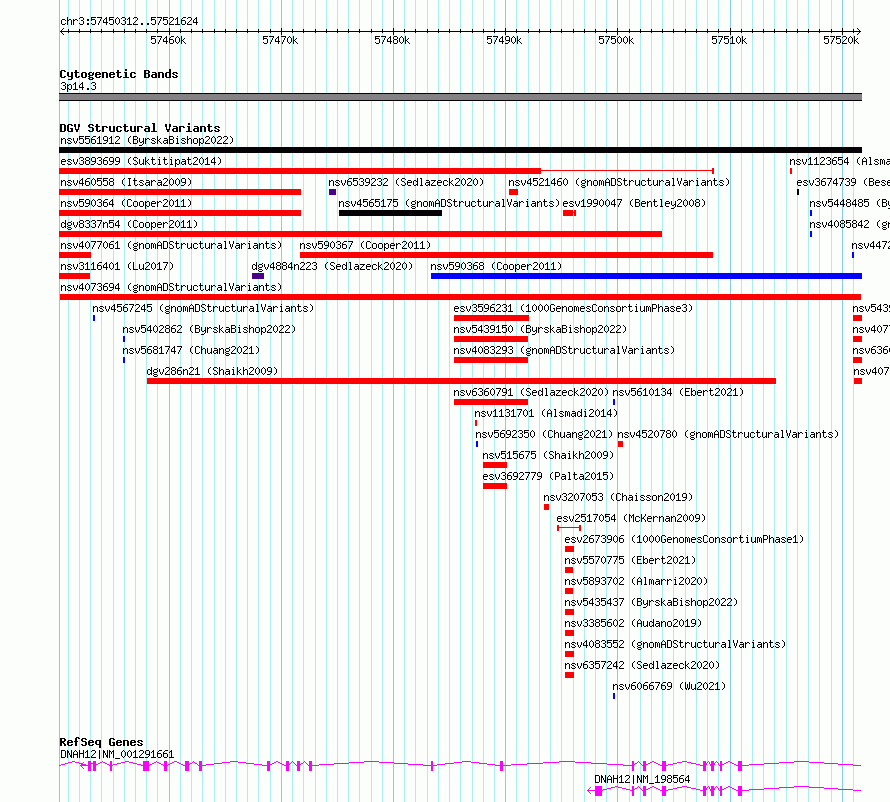Click esv3596231 (1000GenomesConsortiumPhase3) label
Image resolution: width=890 pixels, height=802 pixels.
573,308
